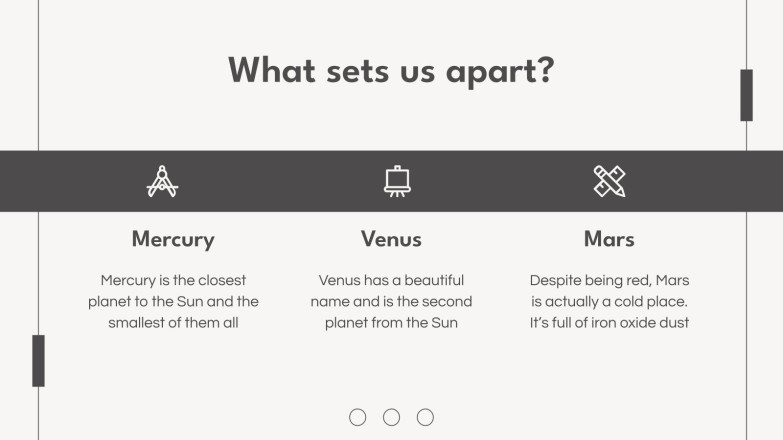
Task: Select the third pagination circle
Action: tap(426, 417)
